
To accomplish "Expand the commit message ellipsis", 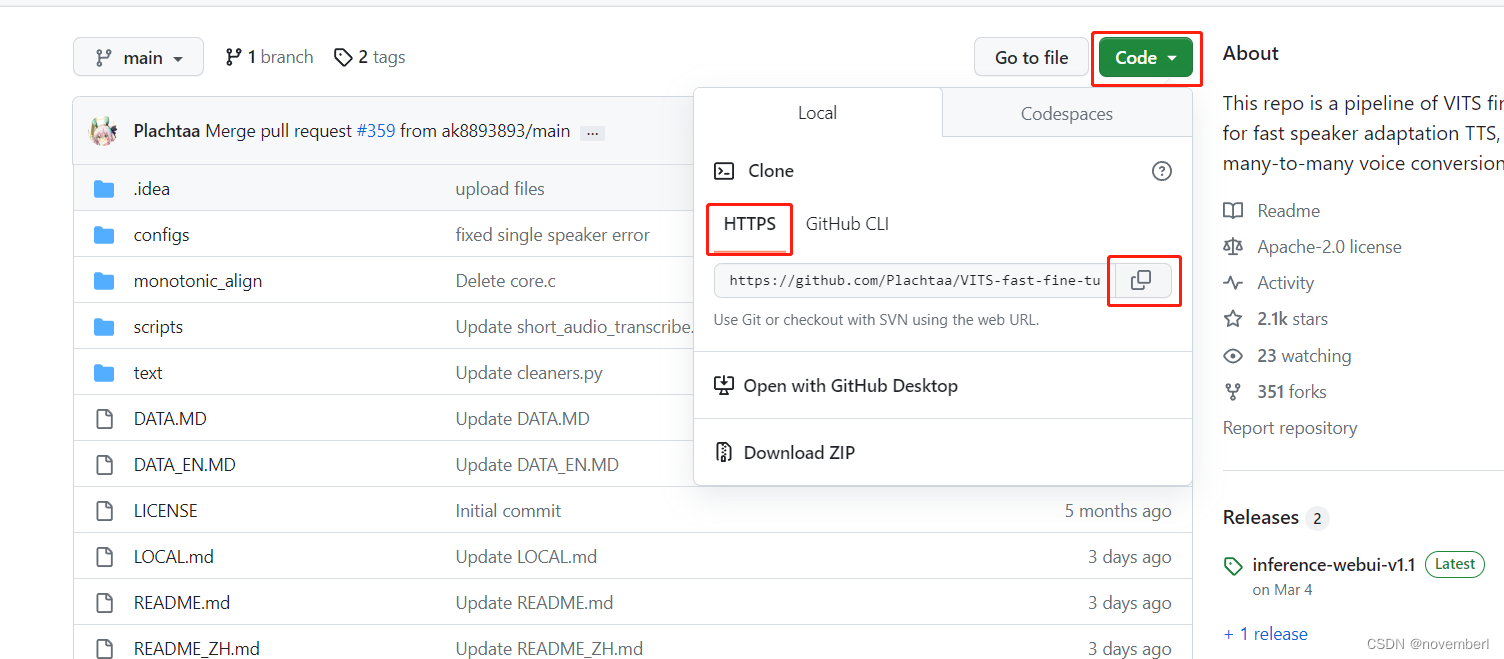I will pyautogui.click(x=592, y=132).
